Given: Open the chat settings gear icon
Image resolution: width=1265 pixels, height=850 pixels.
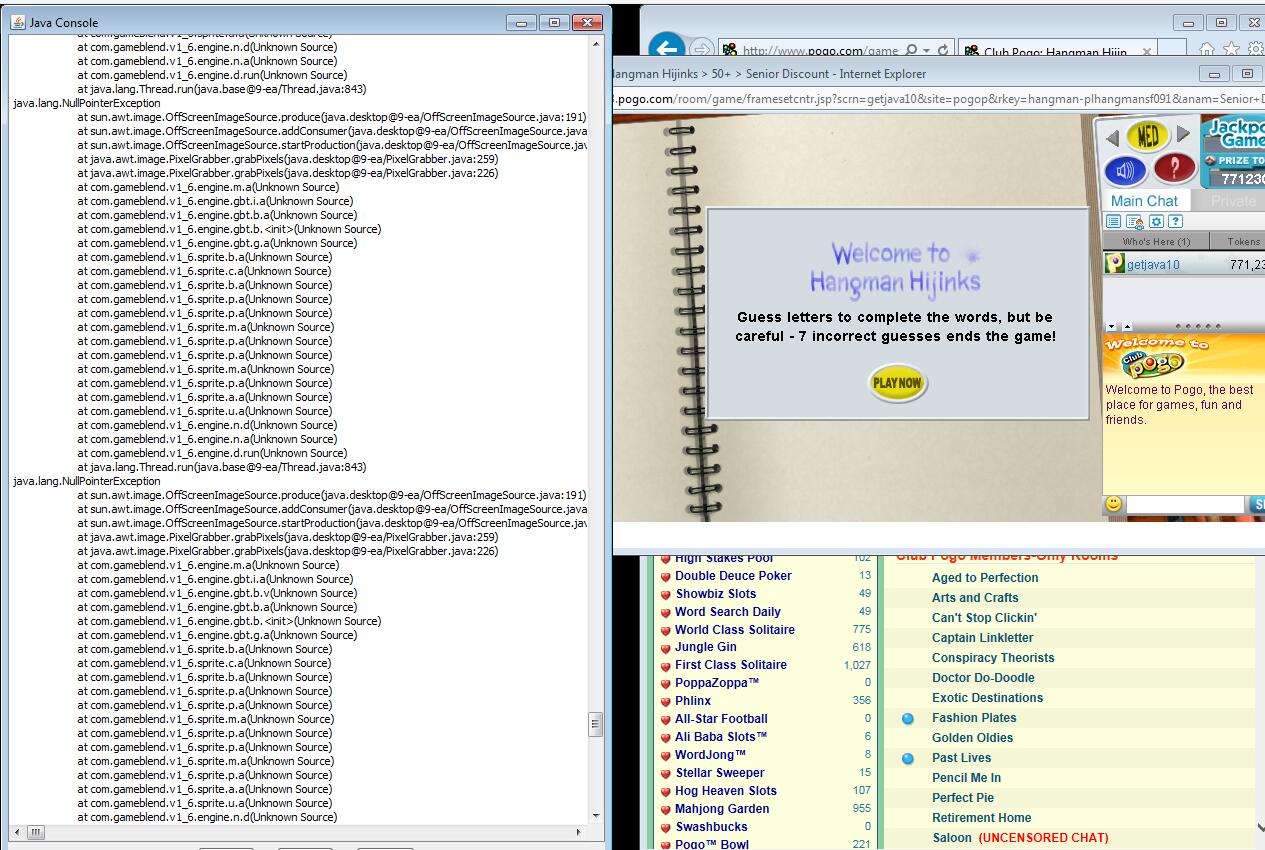Looking at the screenshot, I should [1156, 222].
